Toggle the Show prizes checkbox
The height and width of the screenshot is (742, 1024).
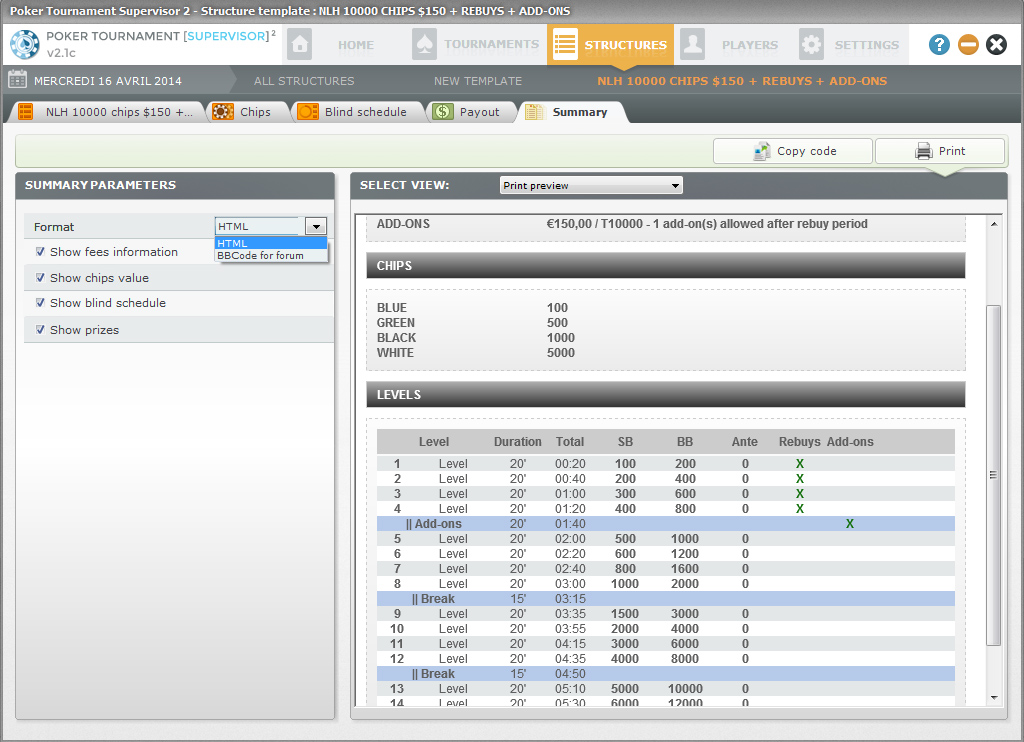pyautogui.click(x=41, y=330)
